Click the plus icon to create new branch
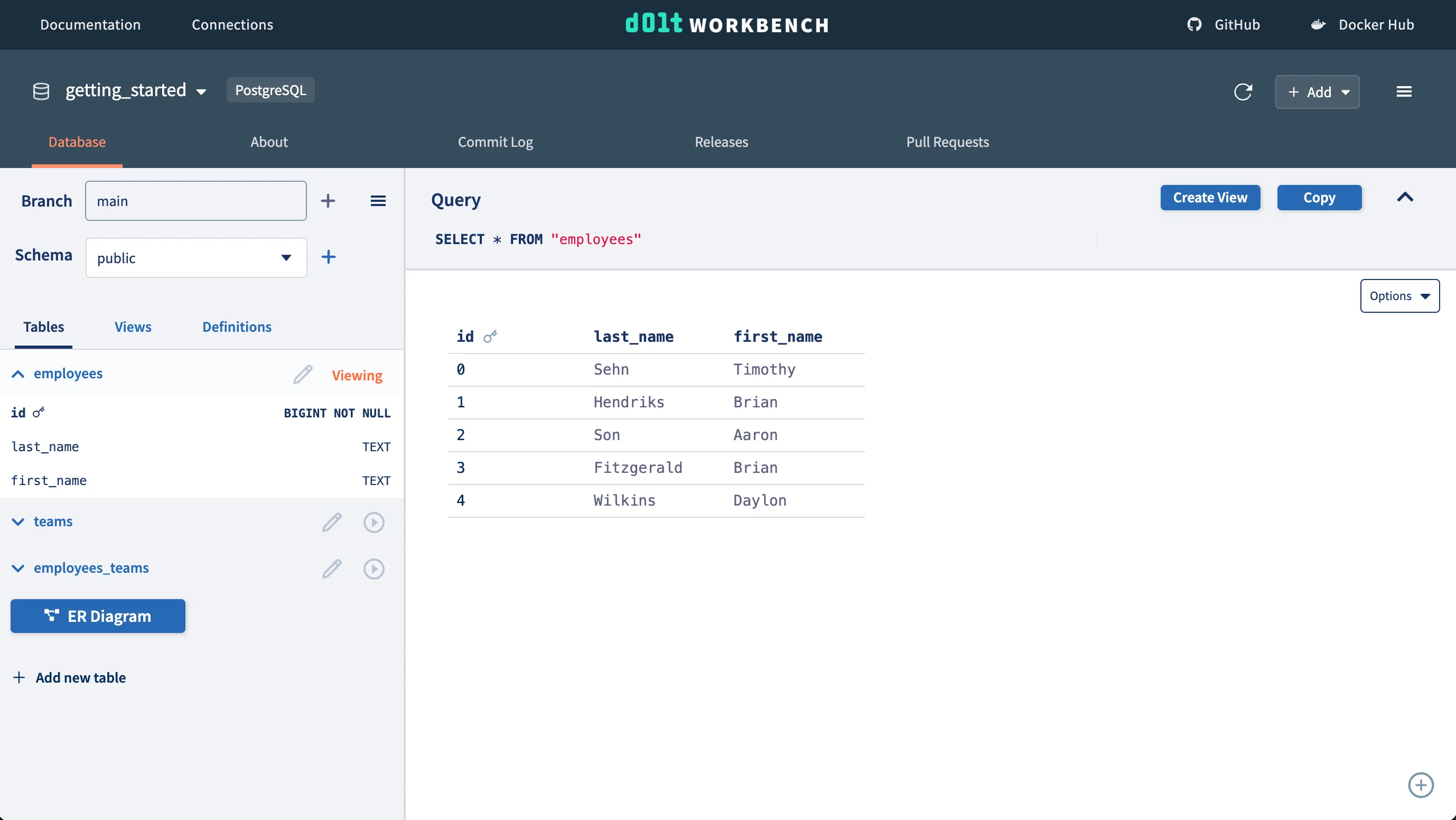The image size is (1456, 820). click(x=328, y=201)
